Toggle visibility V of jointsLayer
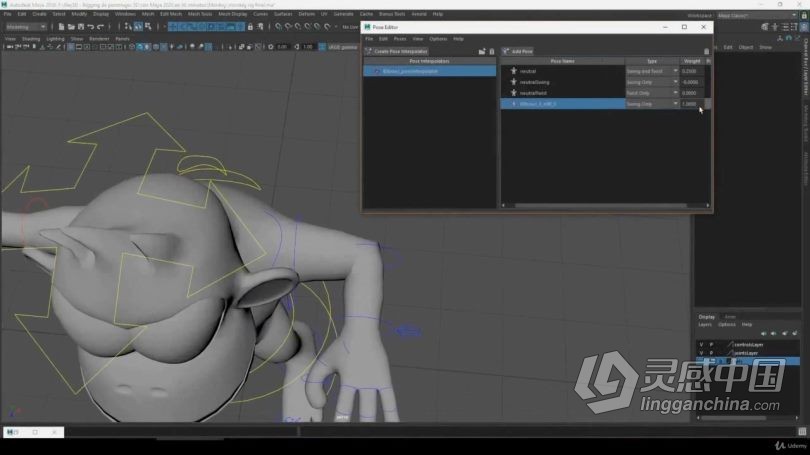Image resolution: width=810 pixels, height=455 pixels. 701,352
